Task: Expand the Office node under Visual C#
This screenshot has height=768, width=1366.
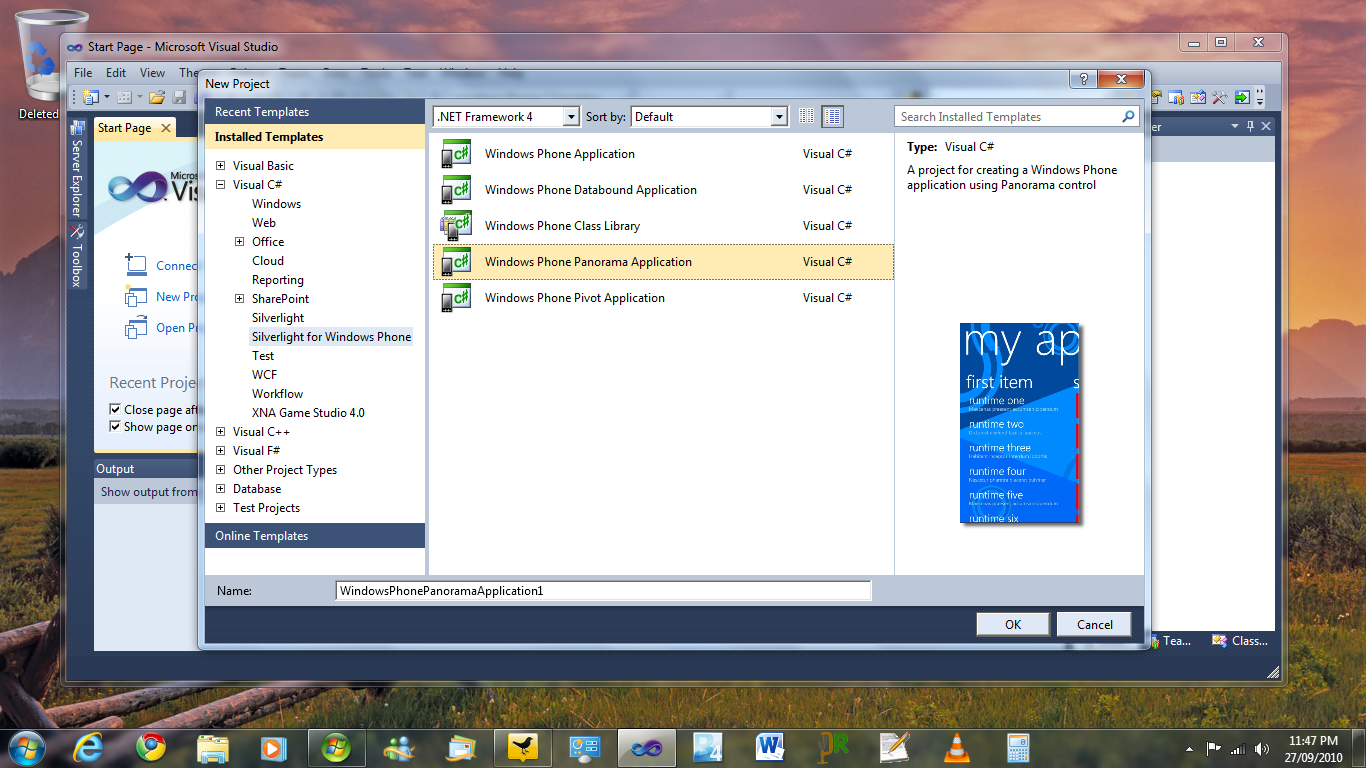Action: point(240,242)
